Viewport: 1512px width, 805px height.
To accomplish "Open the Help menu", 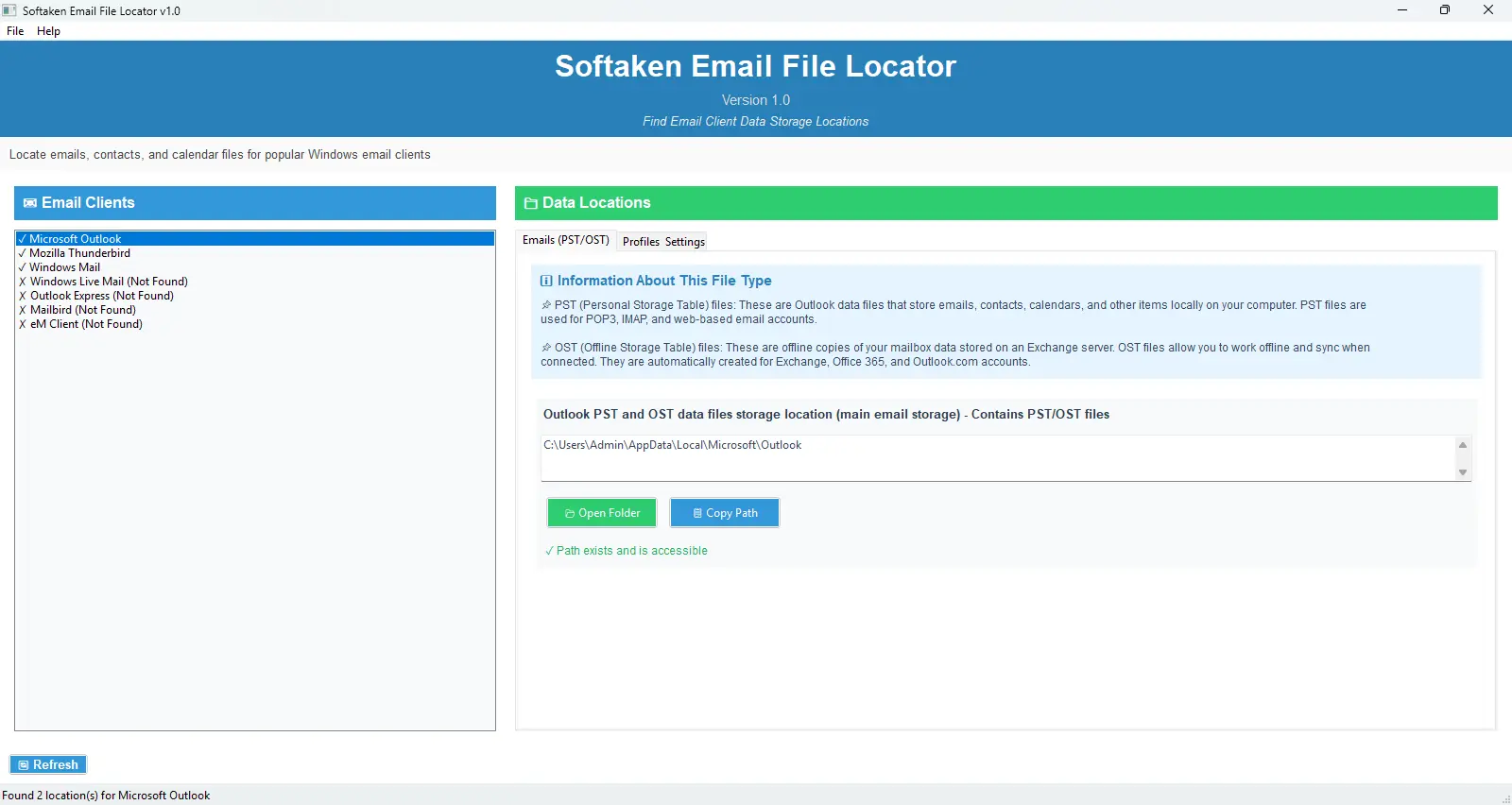I will 48,31.
